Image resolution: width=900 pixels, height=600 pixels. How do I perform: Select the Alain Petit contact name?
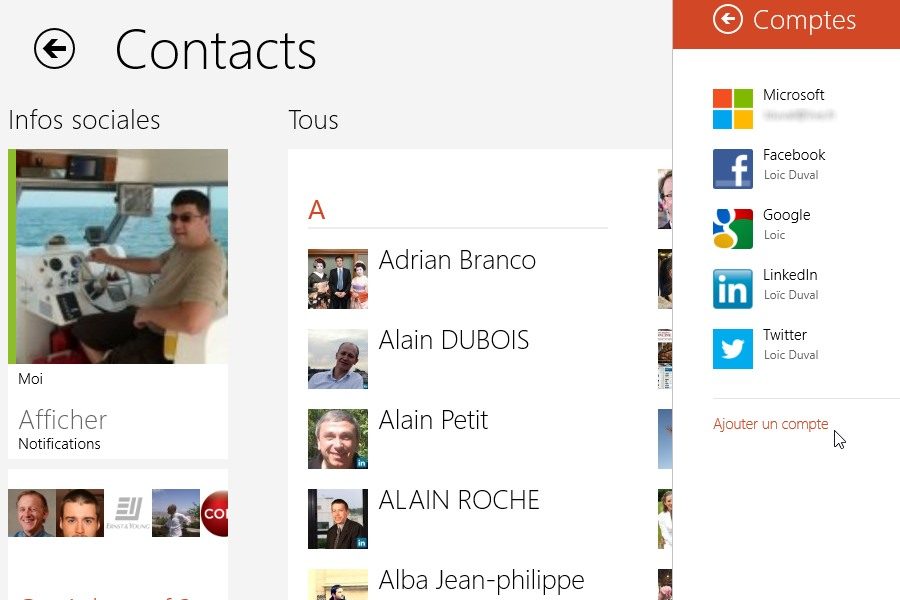tap(433, 420)
